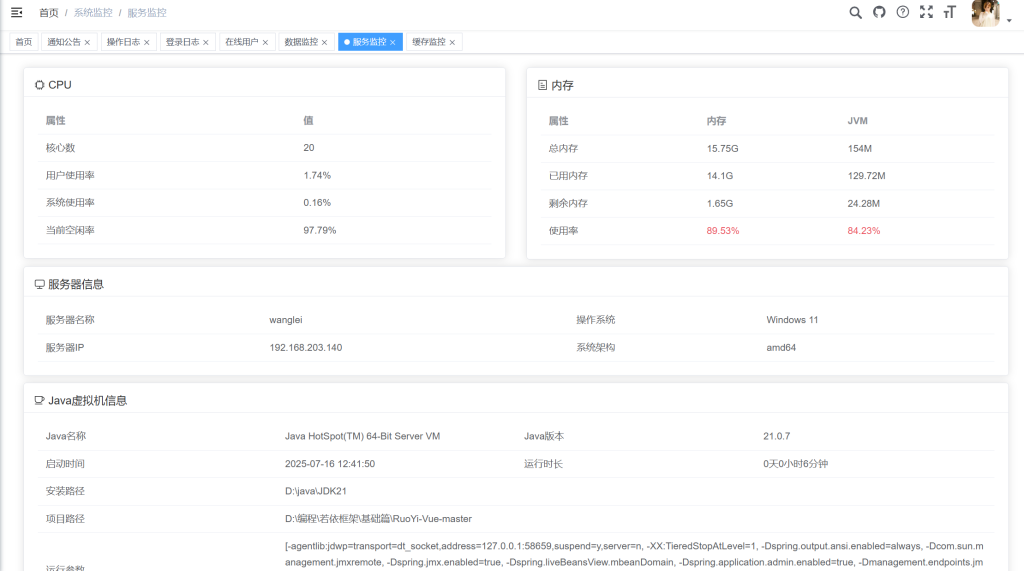Open the help documentation question-mark icon
The width and height of the screenshot is (1024, 571).
[x=903, y=12]
